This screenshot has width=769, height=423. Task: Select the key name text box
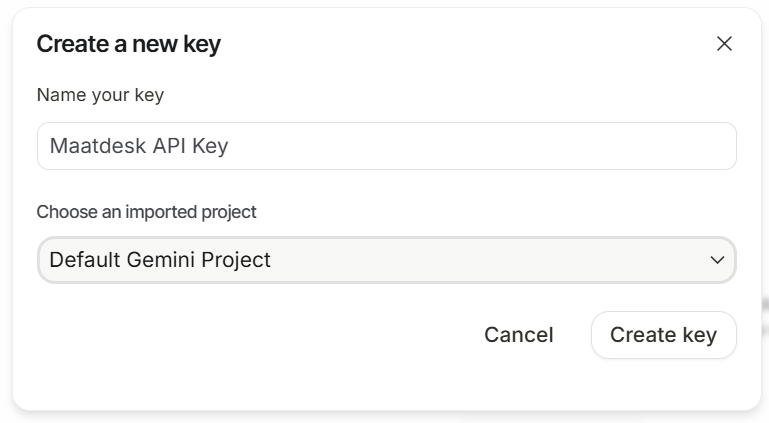(386, 146)
